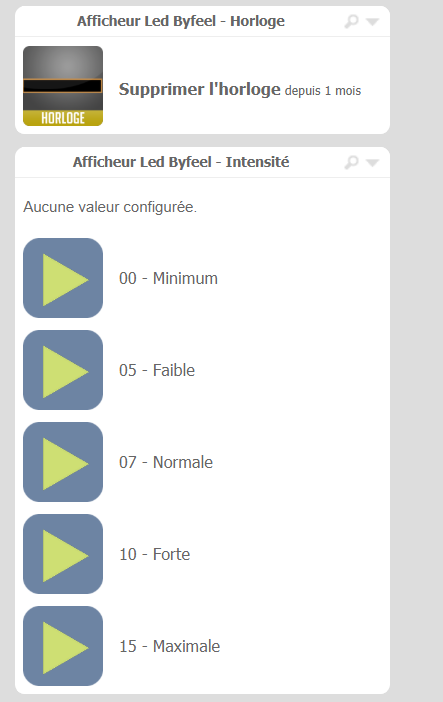Screen dimensions: 443x702
Task: Expand the Horloge widget dropdown arrow
Action: click(373, 21)
